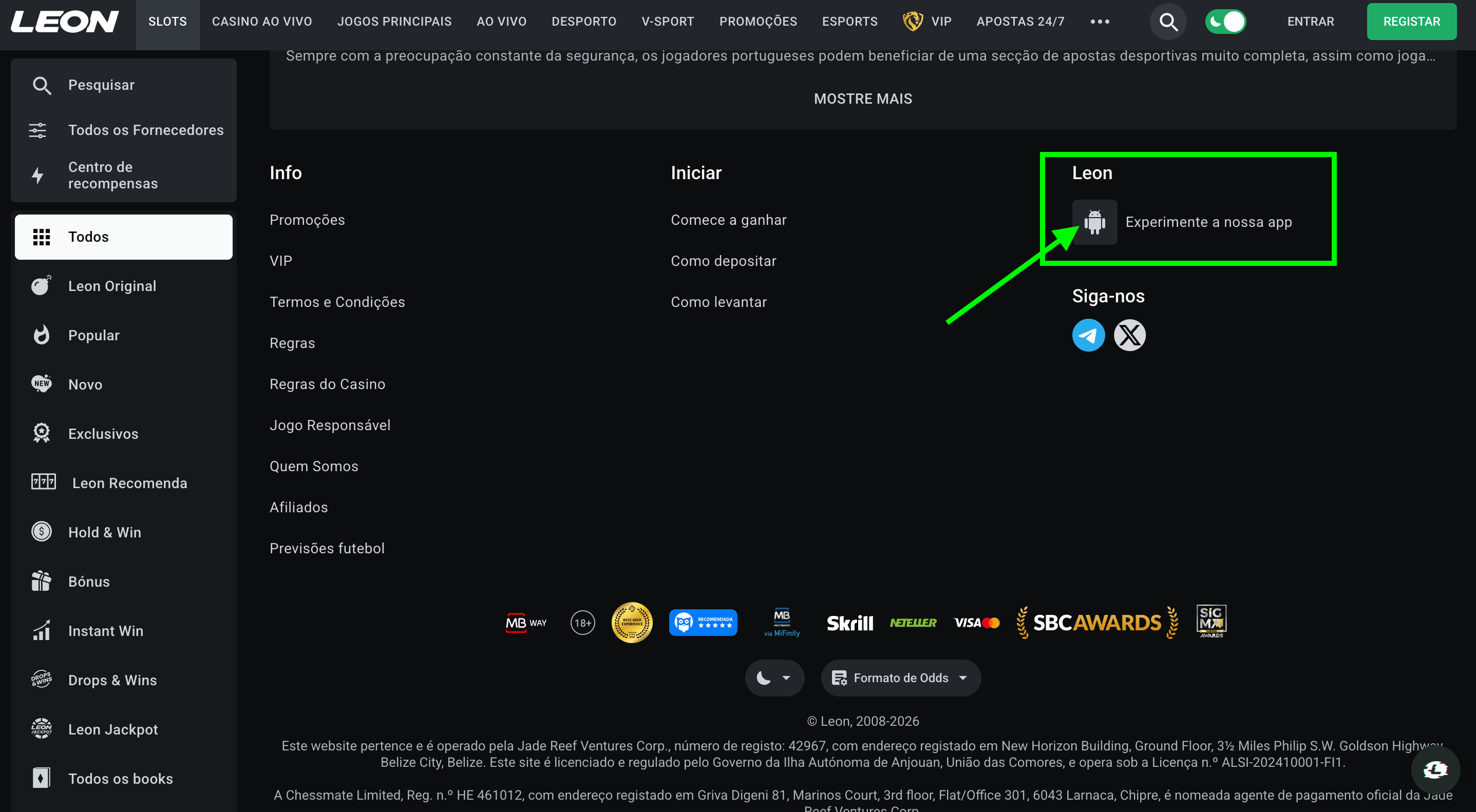Image resolution: width=1476 pixels, height=812 pixels.
Task: Open the SLOTS tab
Action: click(167, 22)
